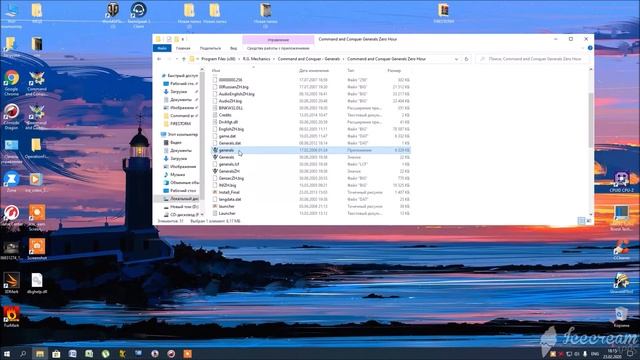Open the Вид ribbon tab
640x360 pixels.
pos(233,48)
